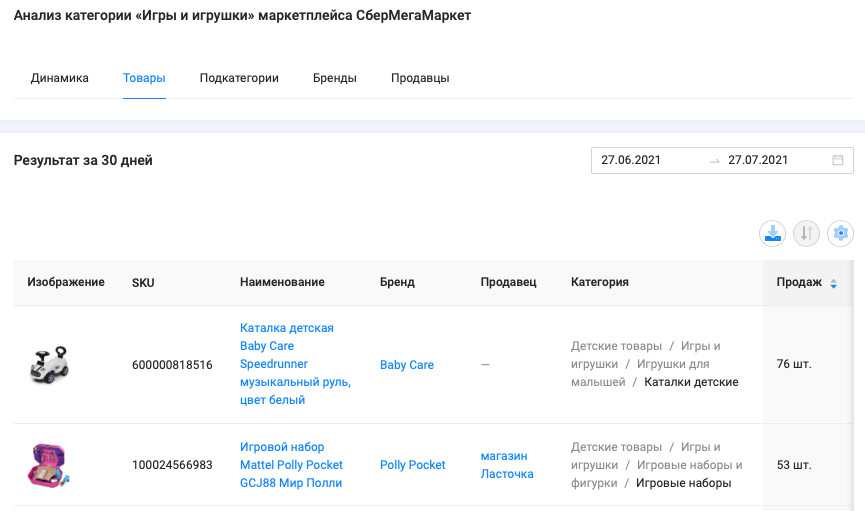Switch to the Динамика tab
The height and width of the screenshot is (511, 865).
(60, 78)
